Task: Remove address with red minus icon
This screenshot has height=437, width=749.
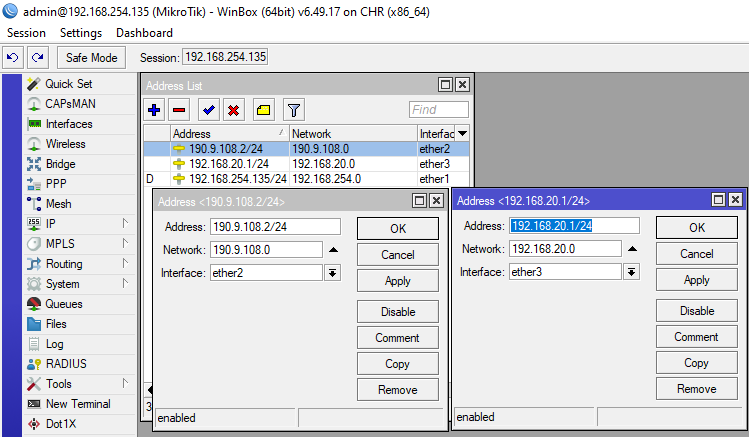Action: (179, 110)
